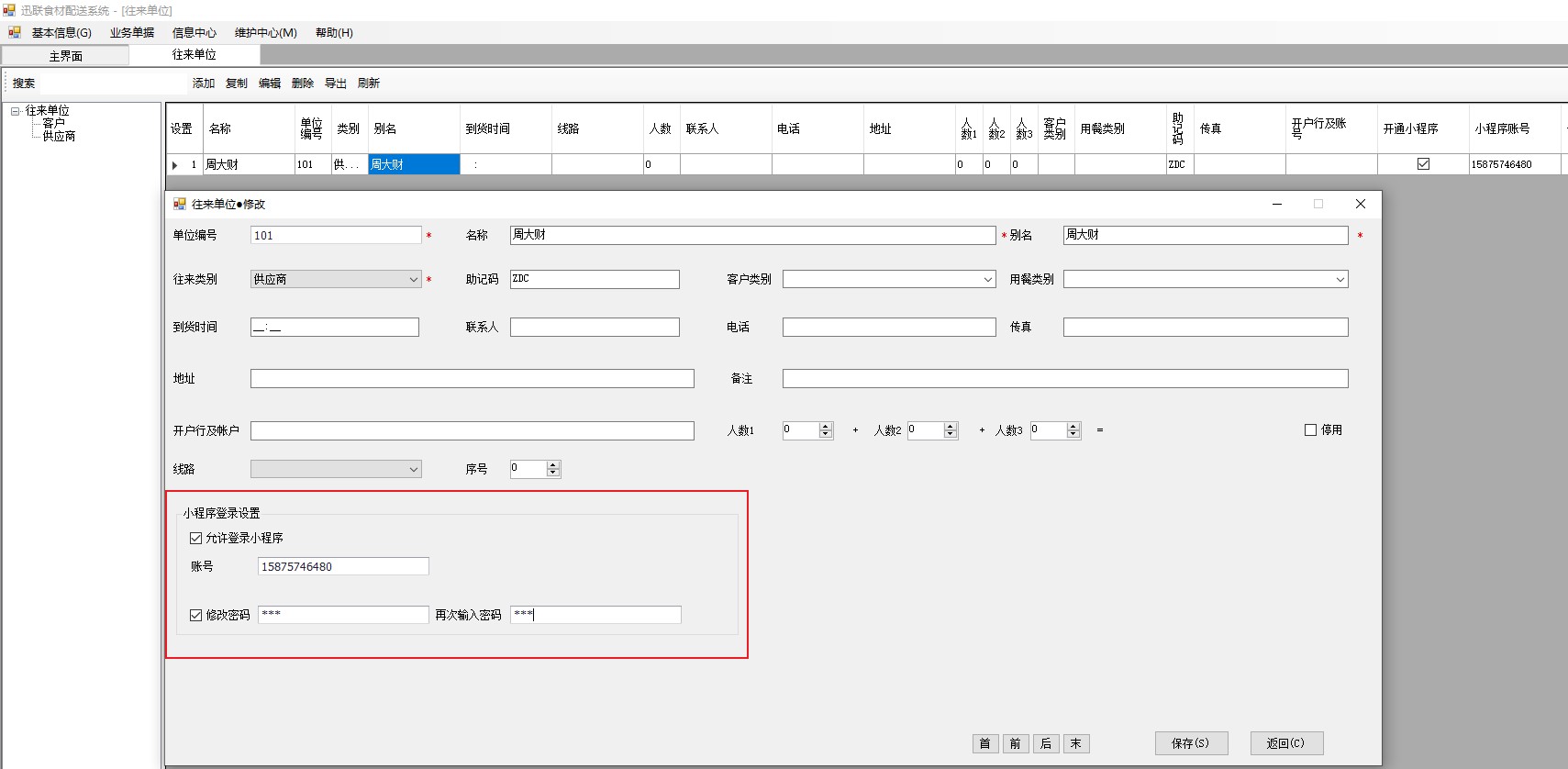This screenshot has width=1568, height=769.
Task: Click the 导出 toolbar button
Action: [336, 83]
